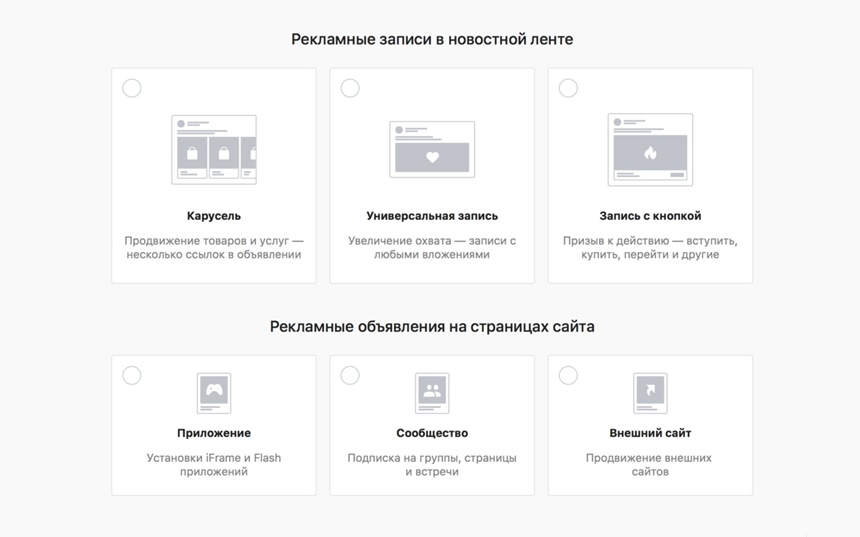Click the text 'Призыв к действию'
Image resolution: width=860 pixels, height=537 pixels.
point(615,241)
